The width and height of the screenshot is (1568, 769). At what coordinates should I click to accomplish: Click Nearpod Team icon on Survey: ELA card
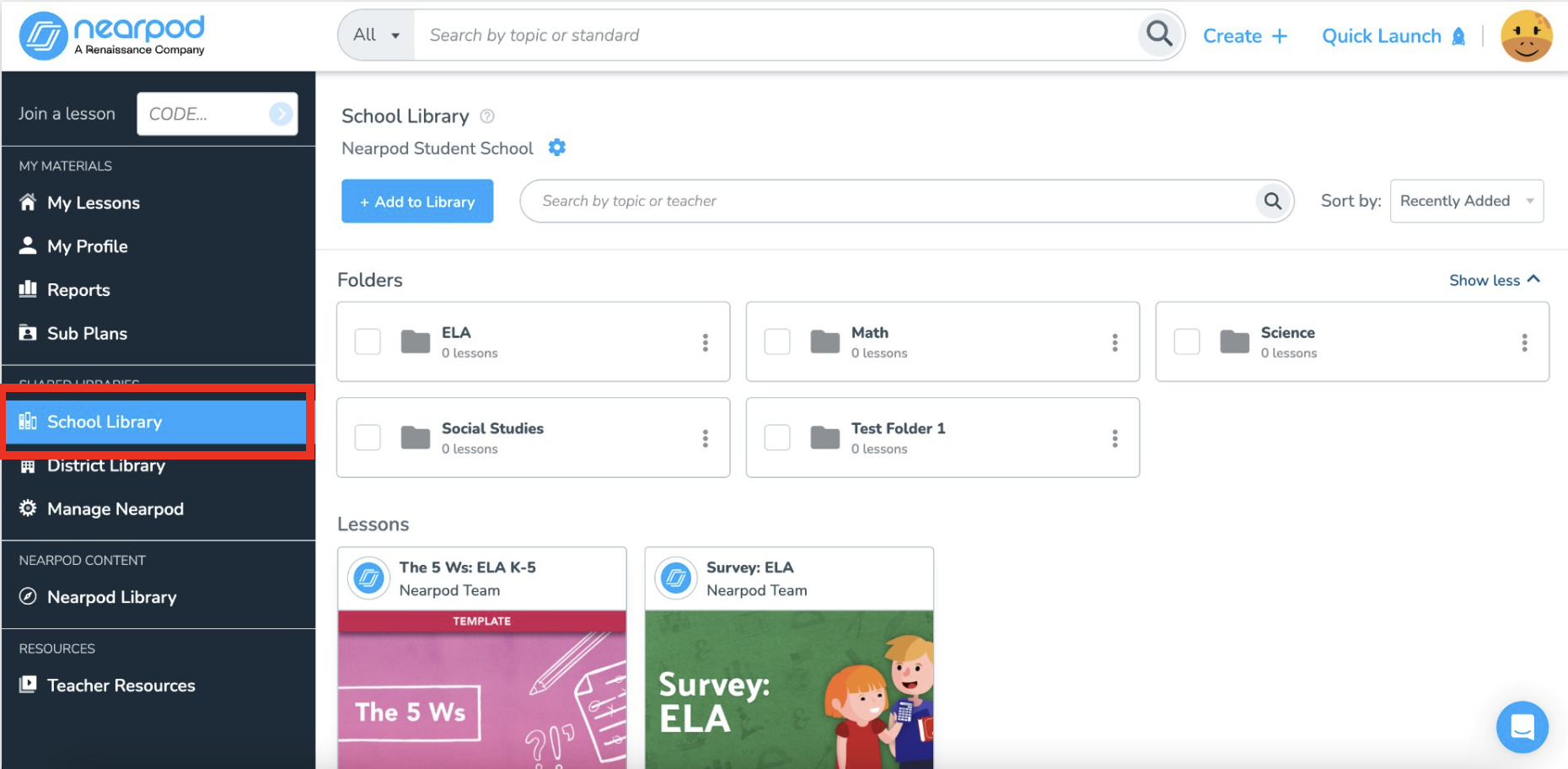click(x=676, y=578)
